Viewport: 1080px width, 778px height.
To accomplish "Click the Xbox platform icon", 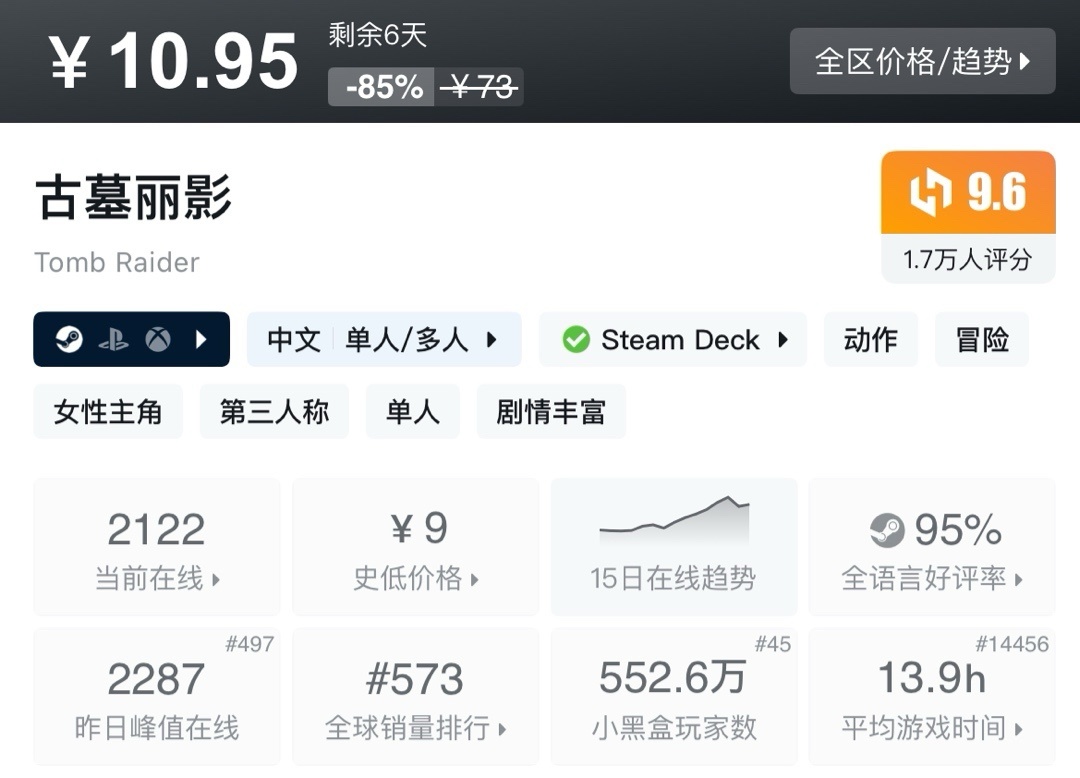I will [x=157, y=340].
